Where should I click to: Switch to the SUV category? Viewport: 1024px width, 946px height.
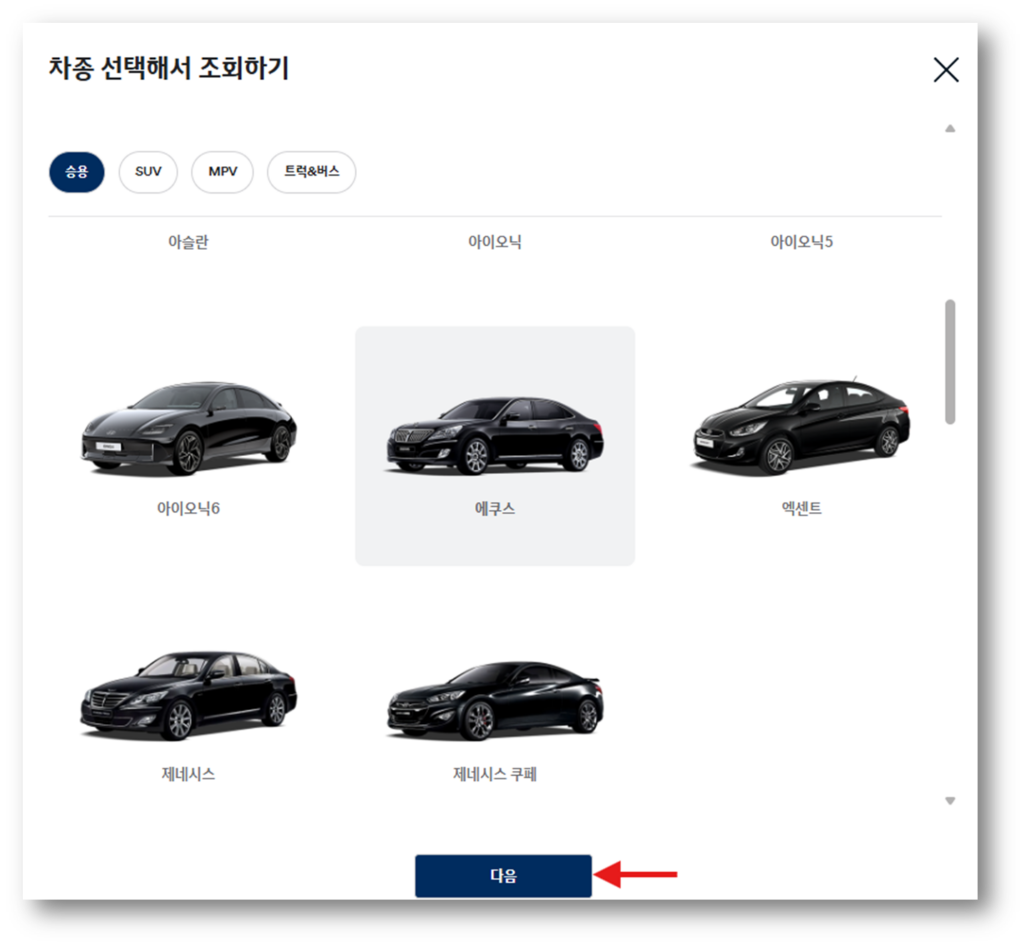pos(148,172)
